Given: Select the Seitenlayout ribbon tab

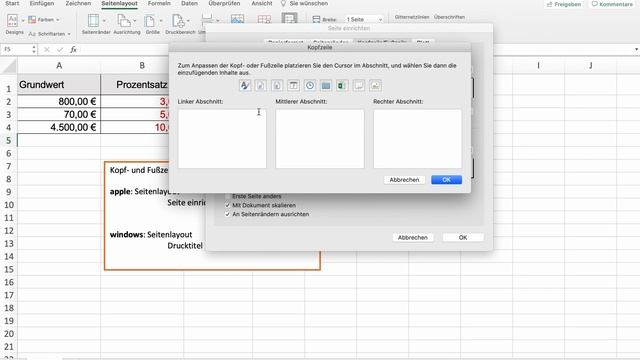Looking at the screenshot, I should 119,3.
